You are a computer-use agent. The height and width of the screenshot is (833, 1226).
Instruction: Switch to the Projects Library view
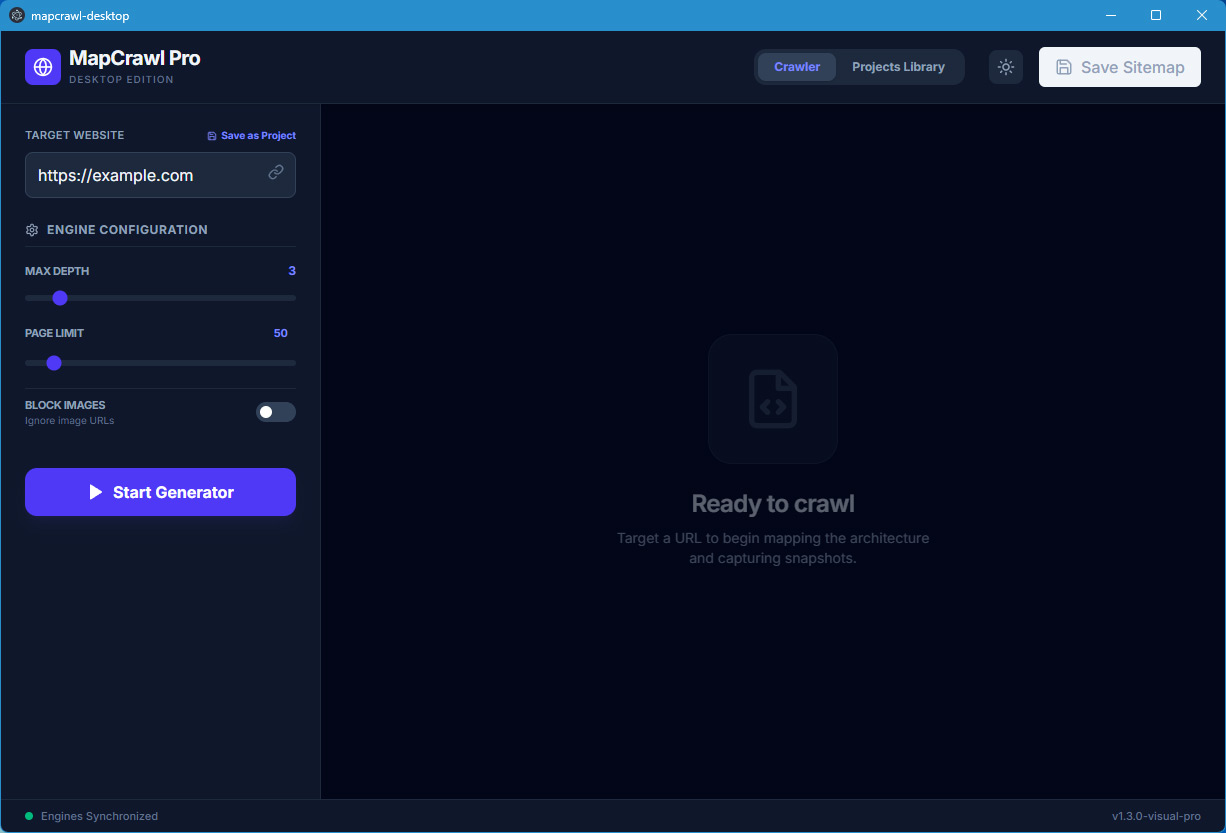click(x=898, y=66)
